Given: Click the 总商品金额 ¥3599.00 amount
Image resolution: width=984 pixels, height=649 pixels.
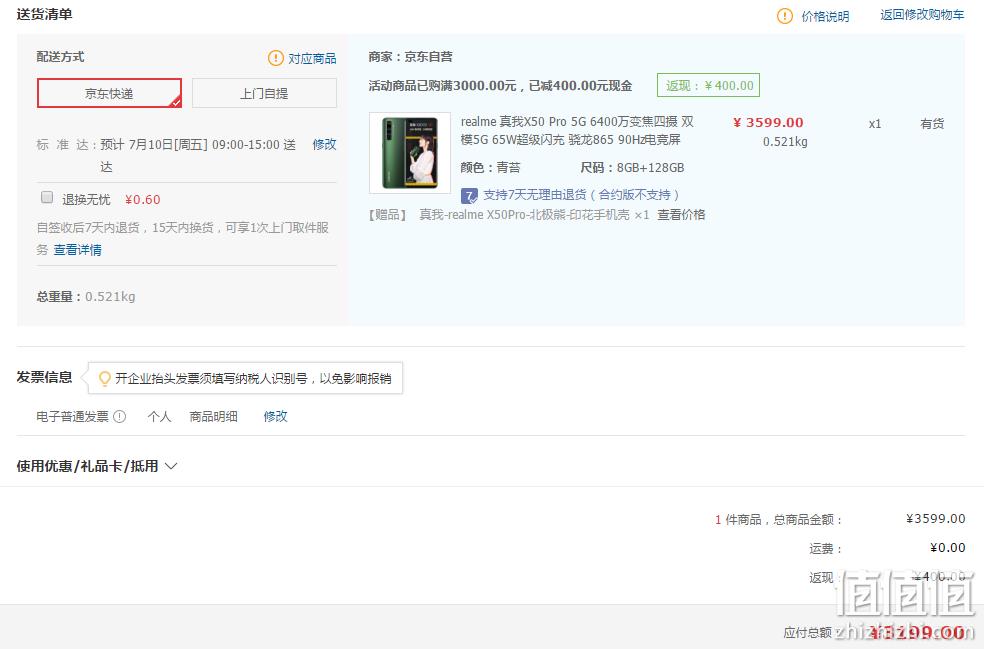Looking at the screenshot, I should pyautogui.click(x=936, y=518).
